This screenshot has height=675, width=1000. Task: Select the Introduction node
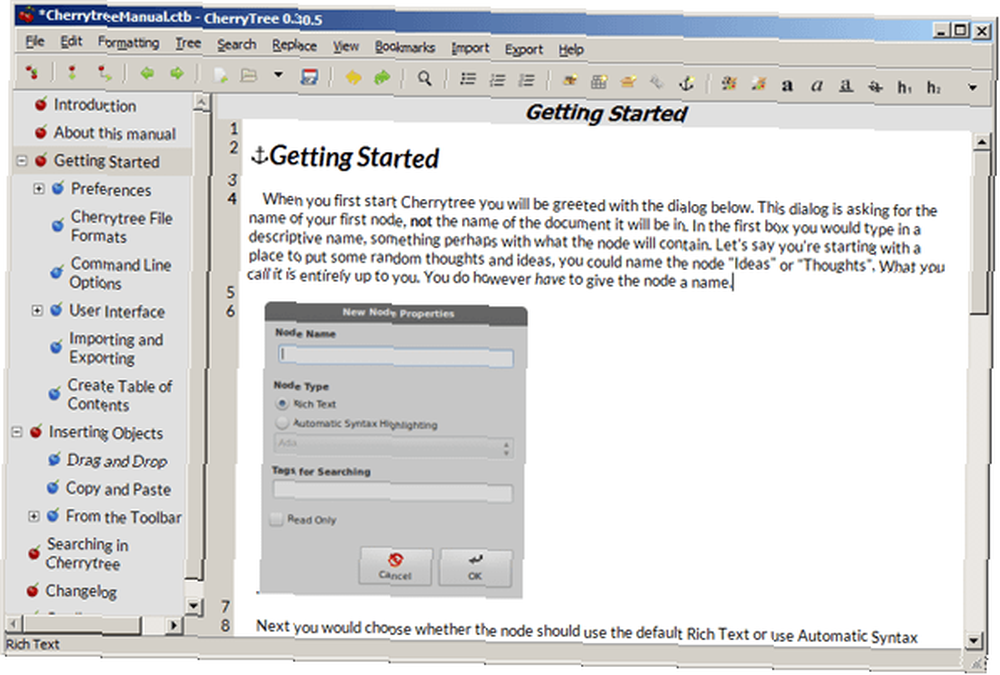[x=94, y=105]
